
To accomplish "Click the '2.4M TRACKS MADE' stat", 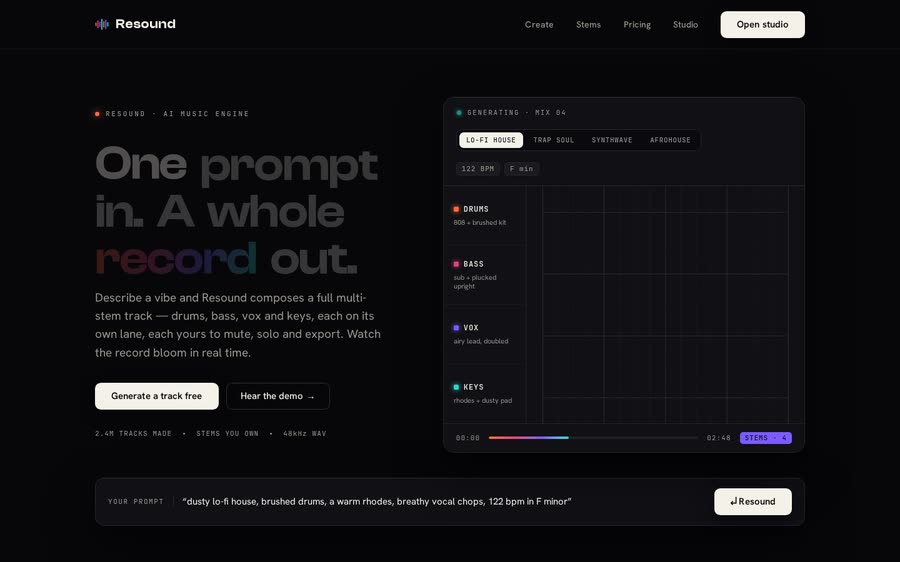I will pyautogui.click(x=133, y=433).
